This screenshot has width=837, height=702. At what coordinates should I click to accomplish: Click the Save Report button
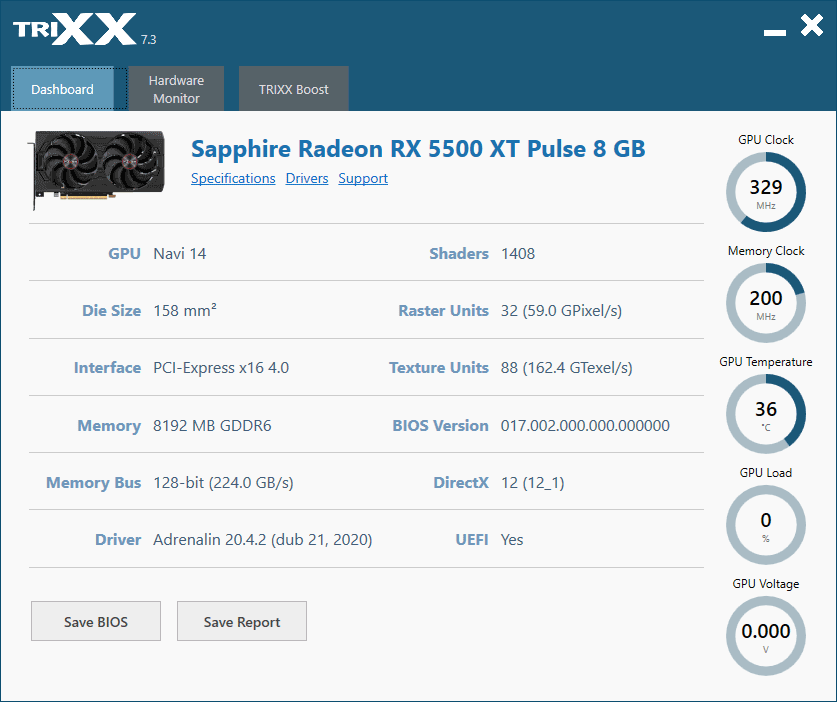tap(242, 621)
